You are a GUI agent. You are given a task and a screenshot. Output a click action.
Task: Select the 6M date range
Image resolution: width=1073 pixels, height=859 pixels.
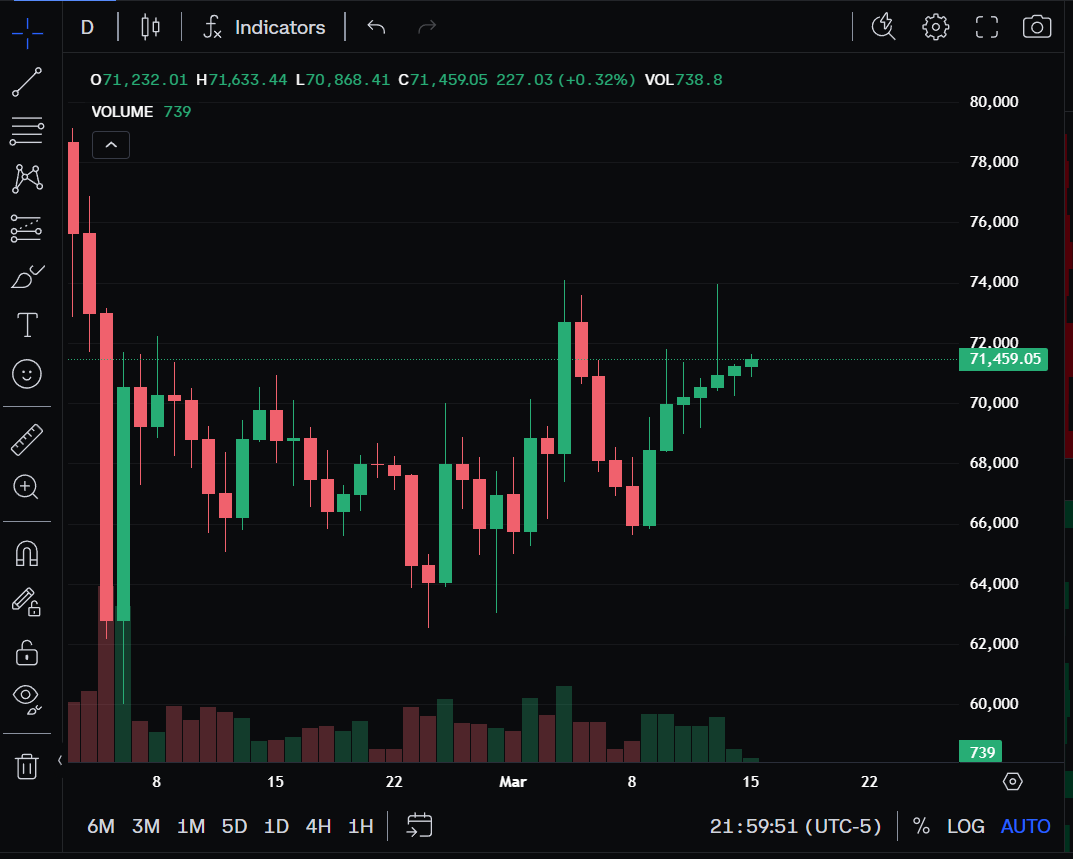click(101, 826)
